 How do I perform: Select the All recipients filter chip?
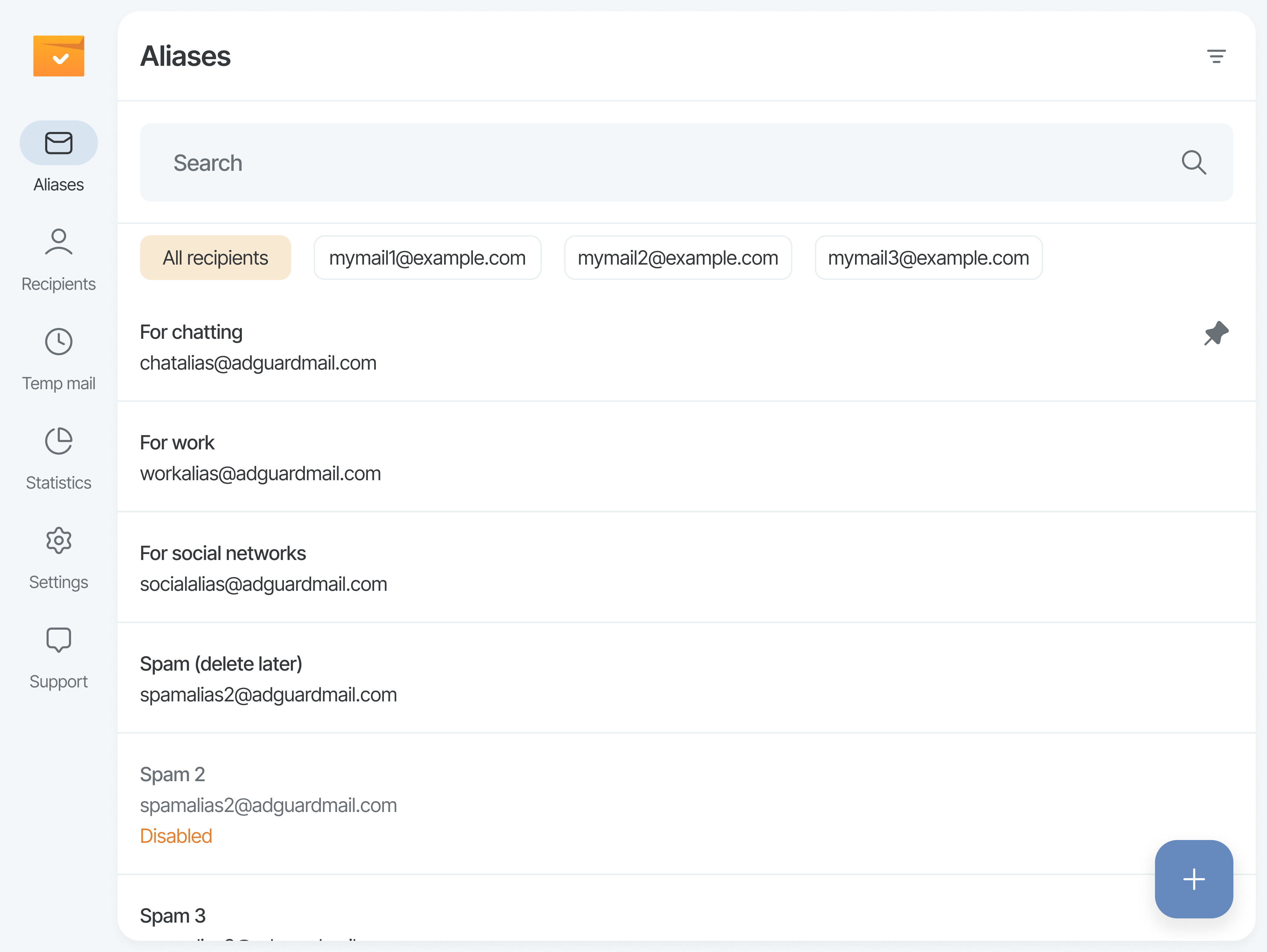(x=215, y=258)
